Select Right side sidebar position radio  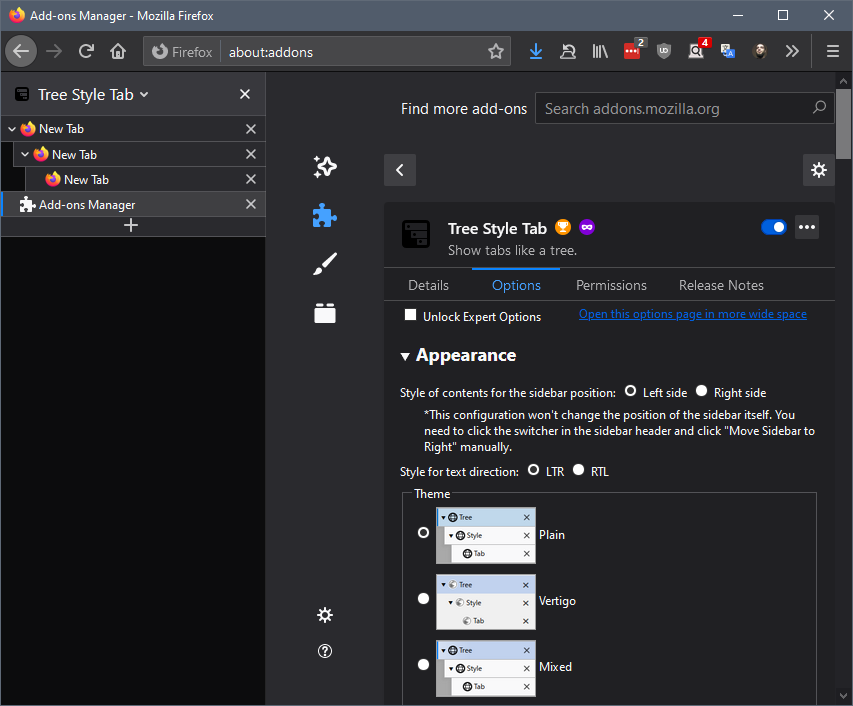click(701, 391)
